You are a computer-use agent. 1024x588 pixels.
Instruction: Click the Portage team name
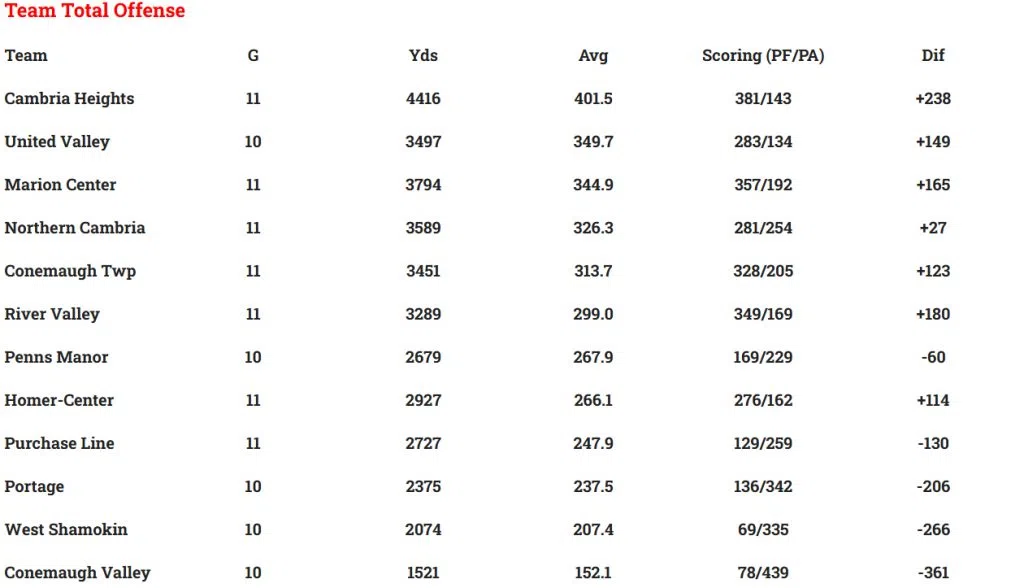coord(34,486)
